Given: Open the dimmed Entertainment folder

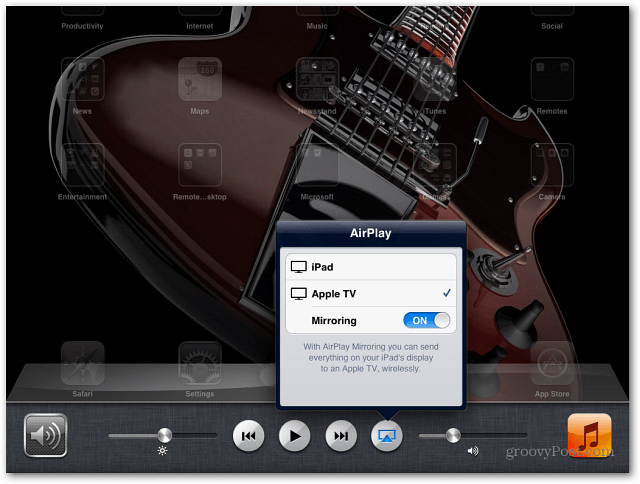Looking at the screenshot, I should point(82,164).
